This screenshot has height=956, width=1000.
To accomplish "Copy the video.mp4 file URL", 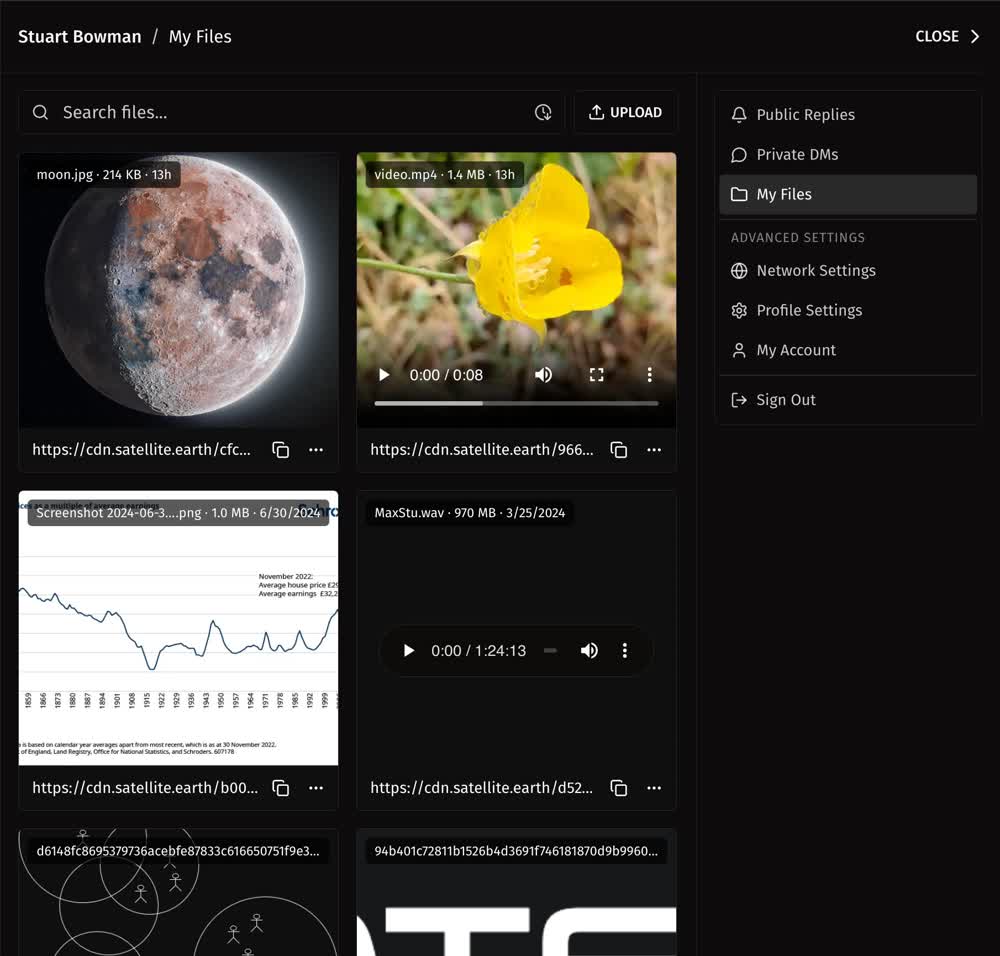I will [619, 450].
